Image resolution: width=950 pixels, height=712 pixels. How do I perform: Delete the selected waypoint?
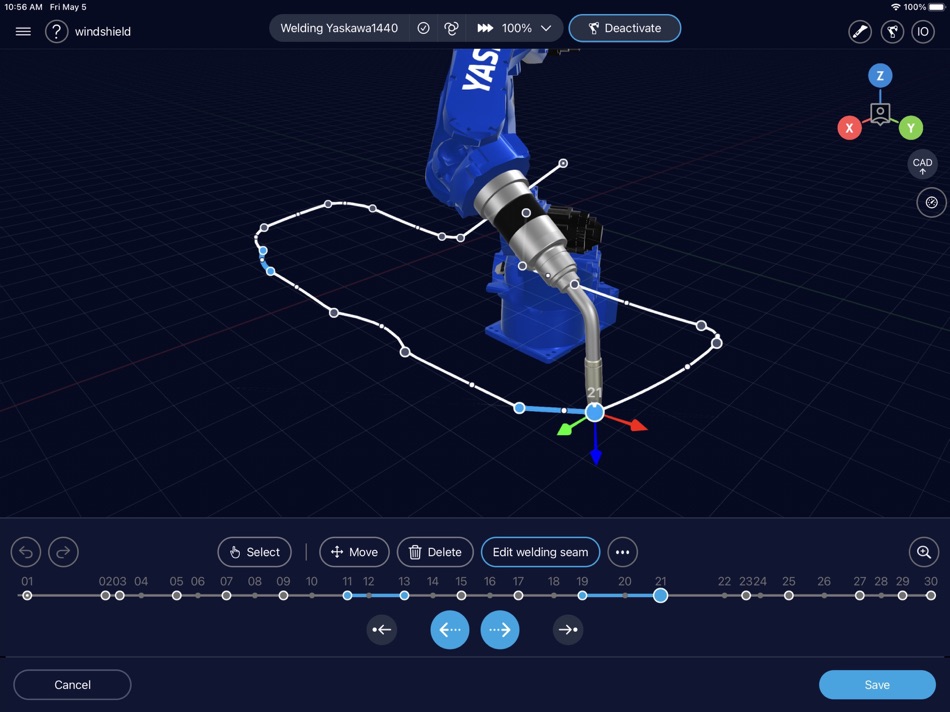tap(435, 552)
